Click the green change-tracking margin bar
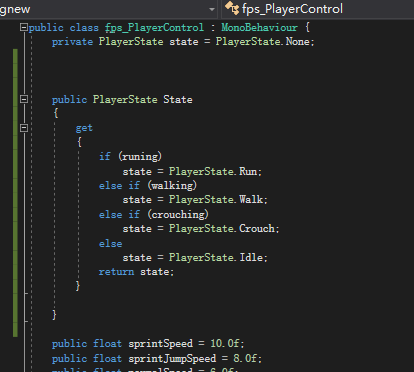The image size is (414, 372). (15, 193)
